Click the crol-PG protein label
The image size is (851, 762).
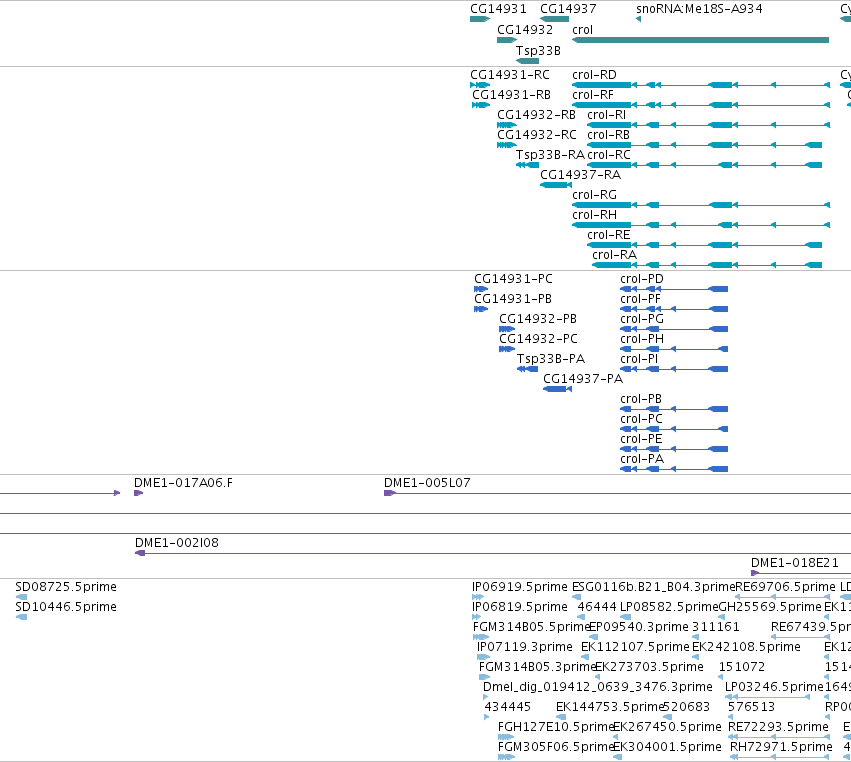point(642,319)
